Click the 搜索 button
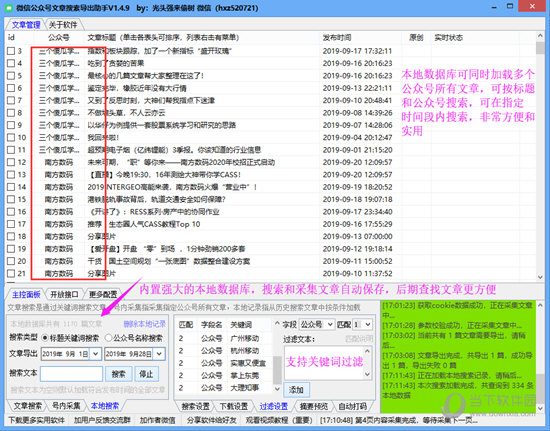Screen dimensions: 550x431 pyautogui.click(x=119, y=374)
